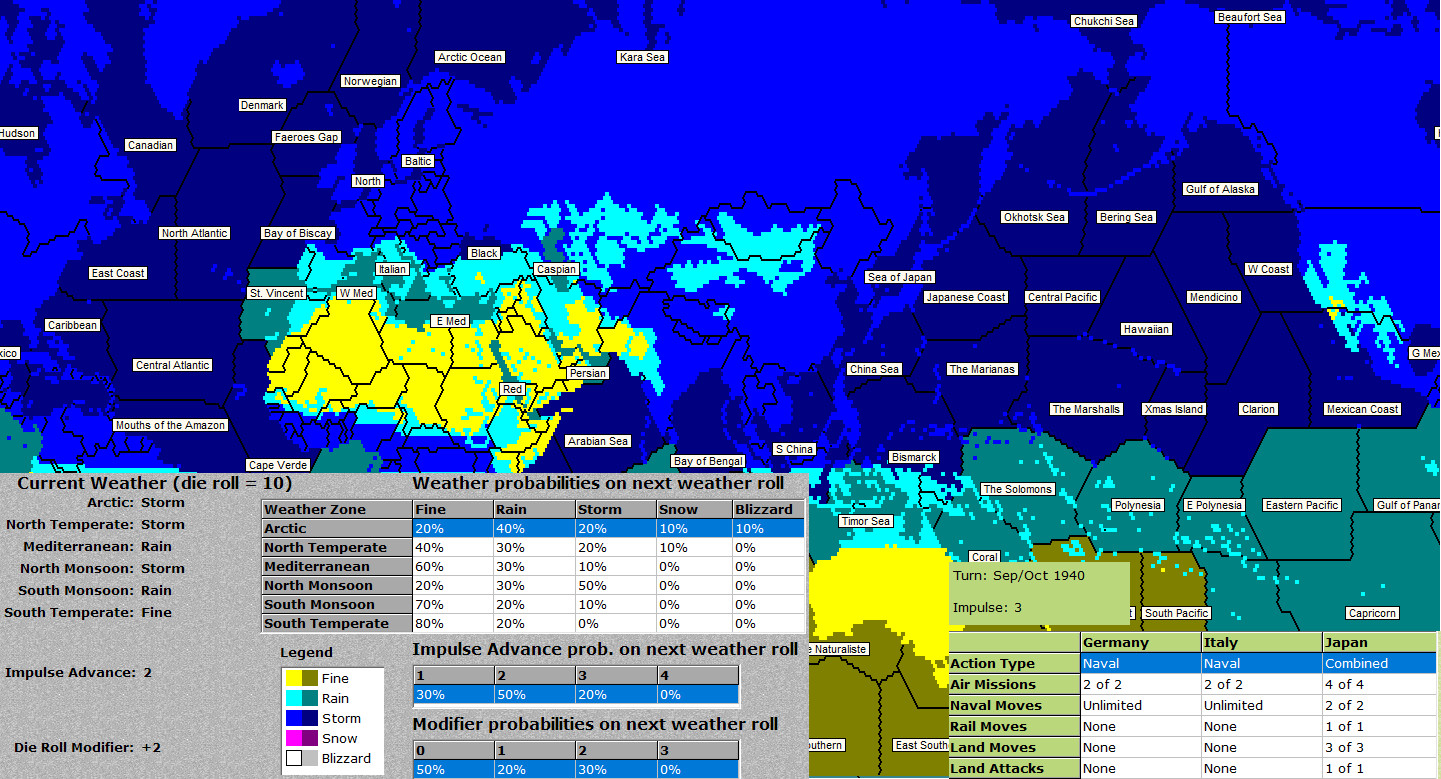Select the Caspian sea label

point(556,269)
